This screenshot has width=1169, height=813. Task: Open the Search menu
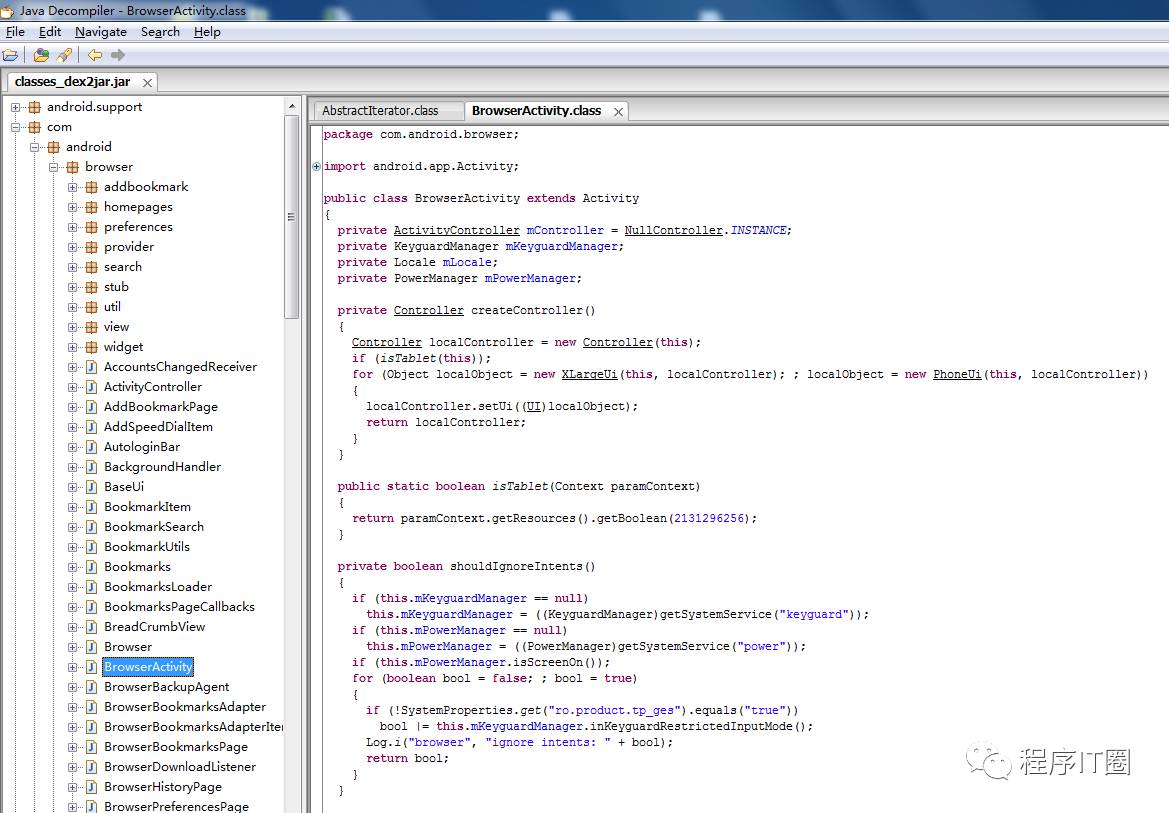(160, 32)
